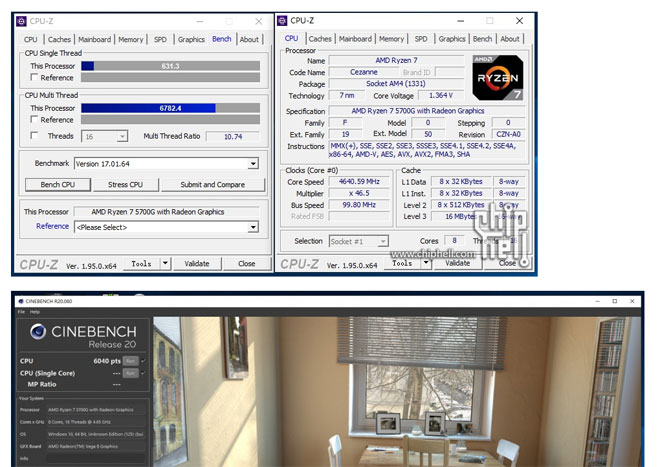Click the Submit and Compare button
The image size is (660, 467).
pyautogui.click(x=213, y=184)
